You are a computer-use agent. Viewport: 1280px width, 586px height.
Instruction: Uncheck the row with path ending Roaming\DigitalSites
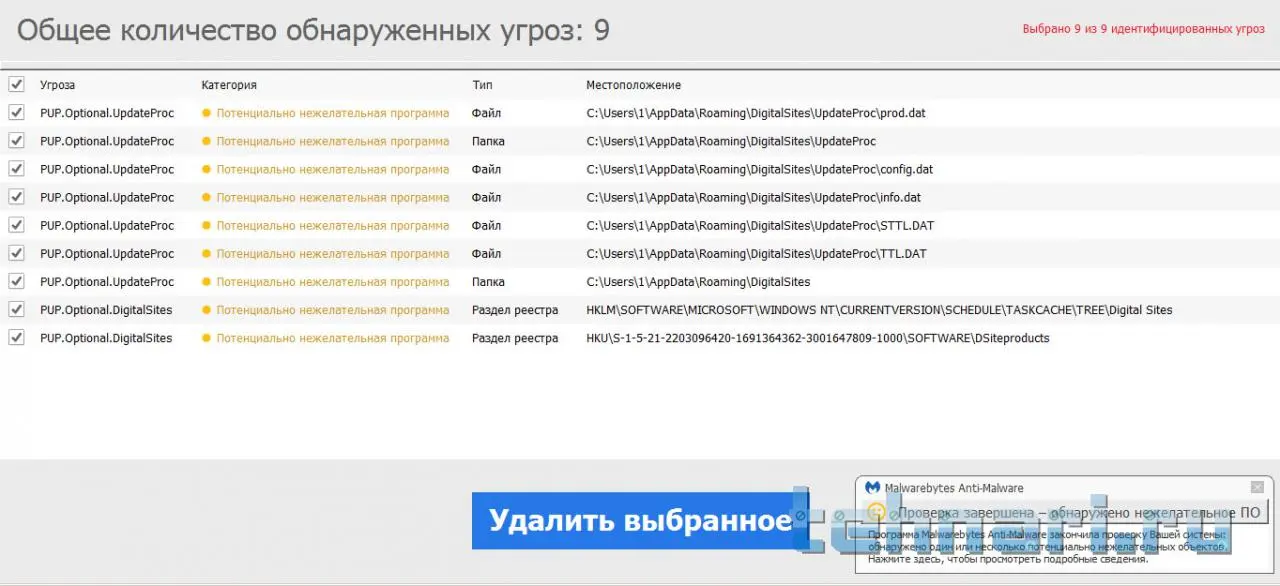tap(16, 281)
